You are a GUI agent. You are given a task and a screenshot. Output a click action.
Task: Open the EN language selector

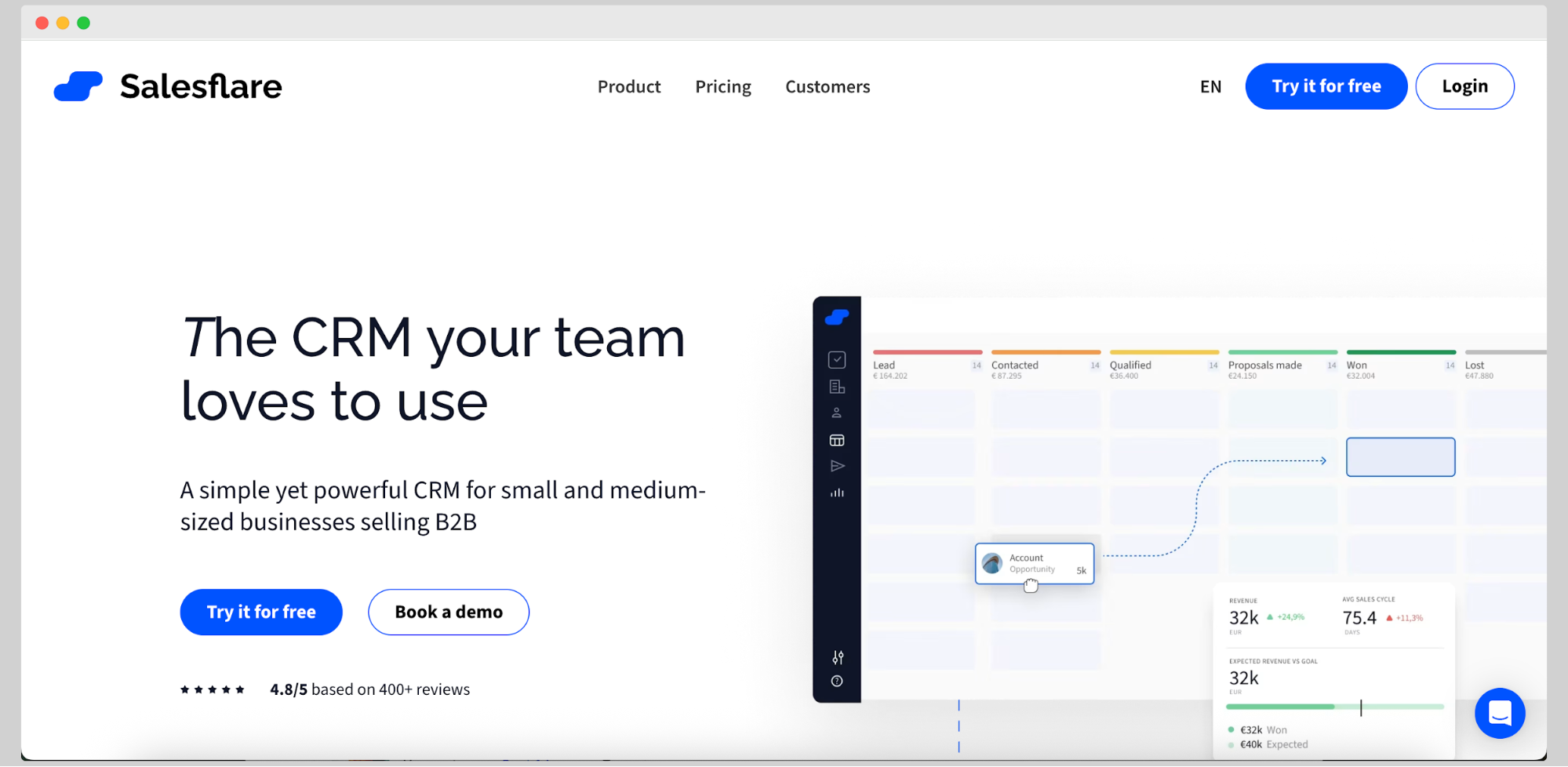(1210, 86)
